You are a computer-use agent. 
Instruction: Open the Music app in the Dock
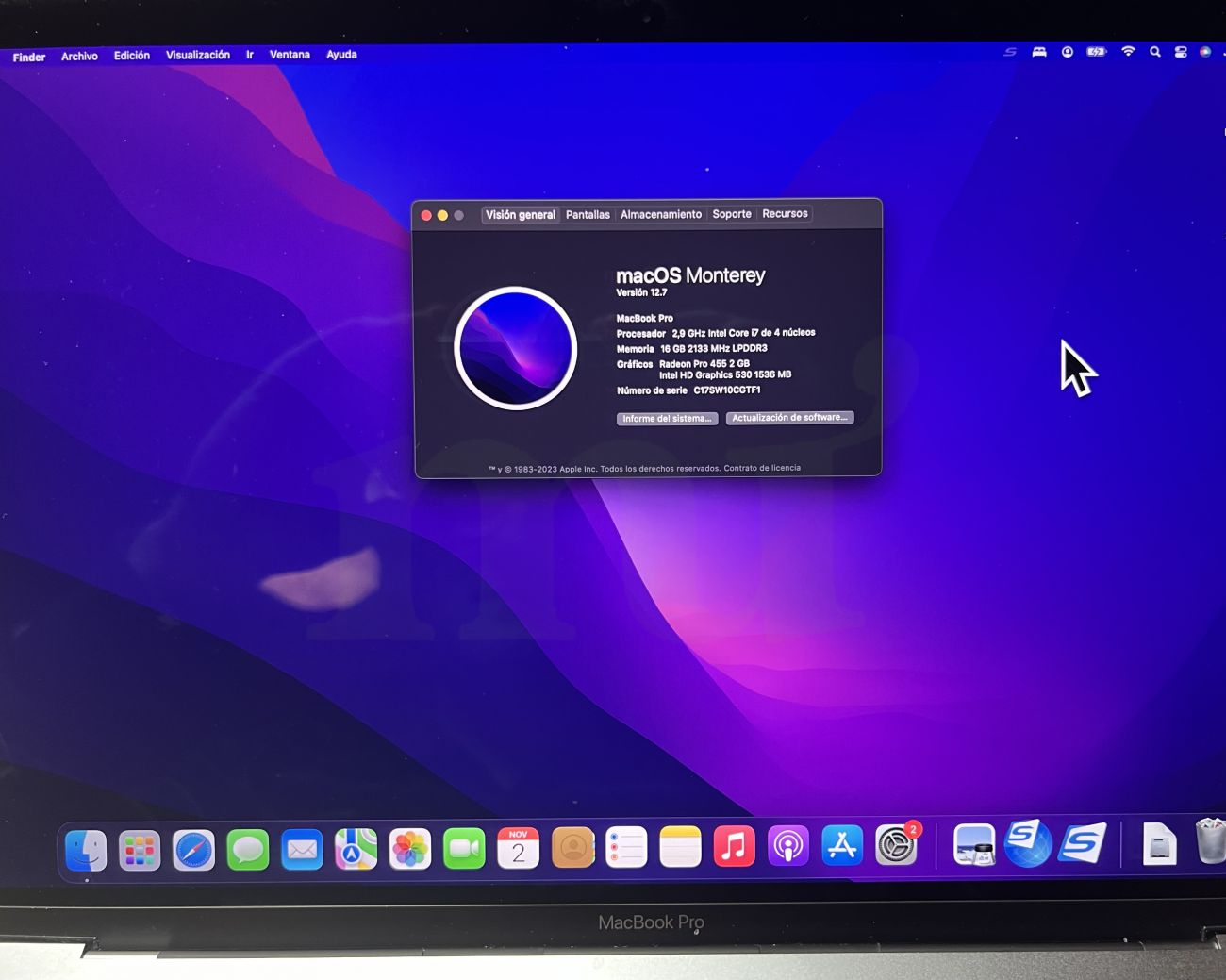[734, 846]
